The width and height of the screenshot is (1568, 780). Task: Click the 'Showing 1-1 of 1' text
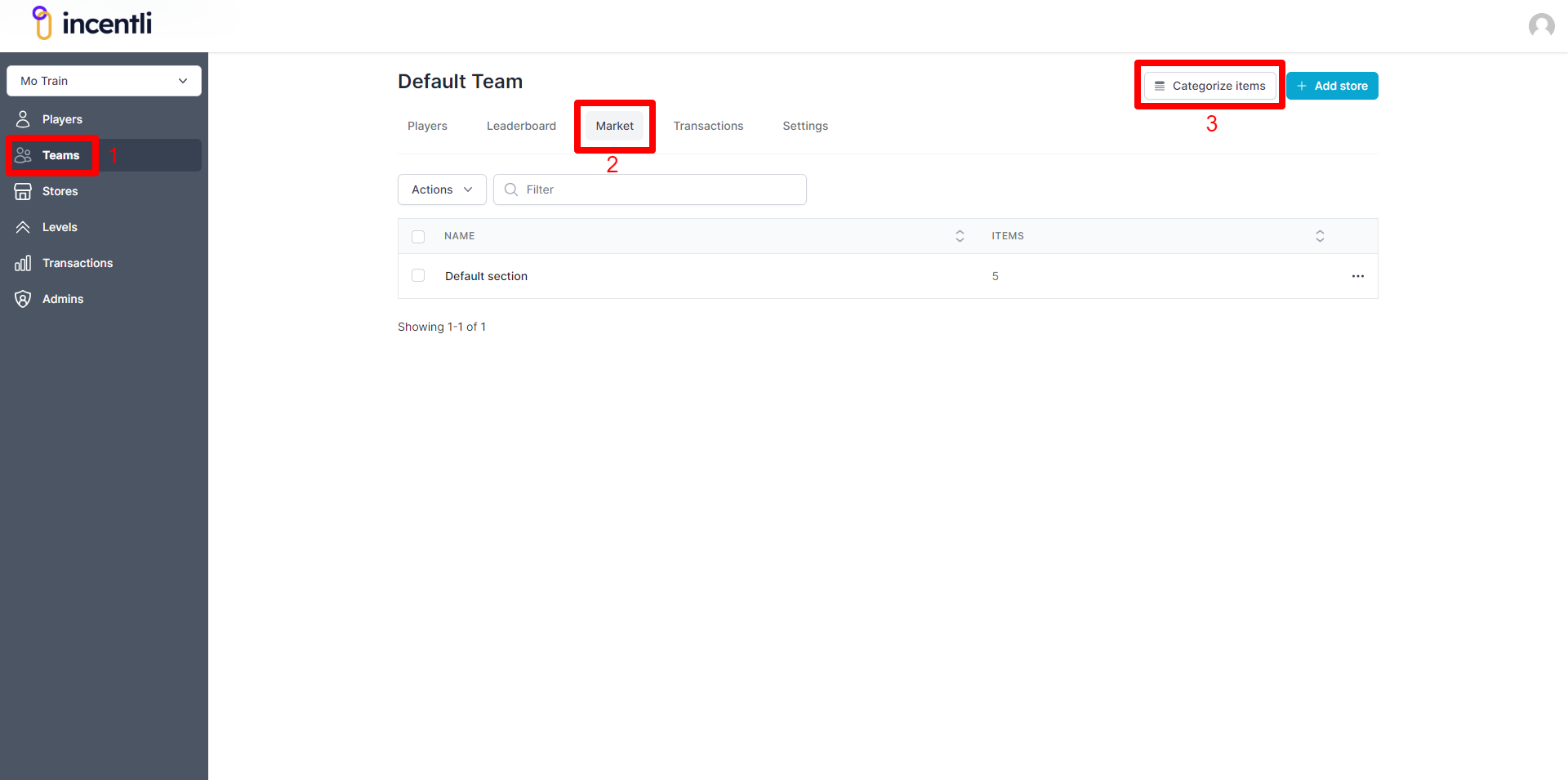tap(442, 327)
